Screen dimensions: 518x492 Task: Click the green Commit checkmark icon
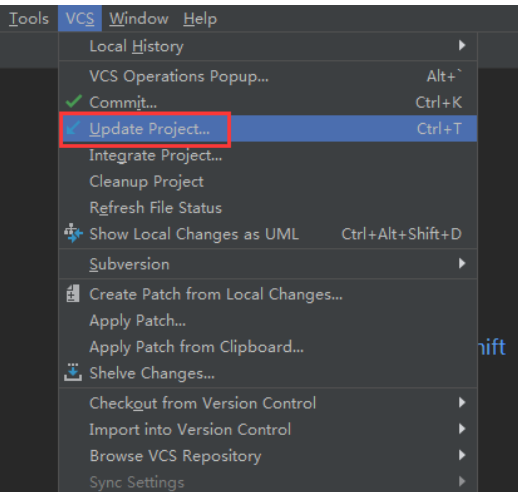coord(74,101)
